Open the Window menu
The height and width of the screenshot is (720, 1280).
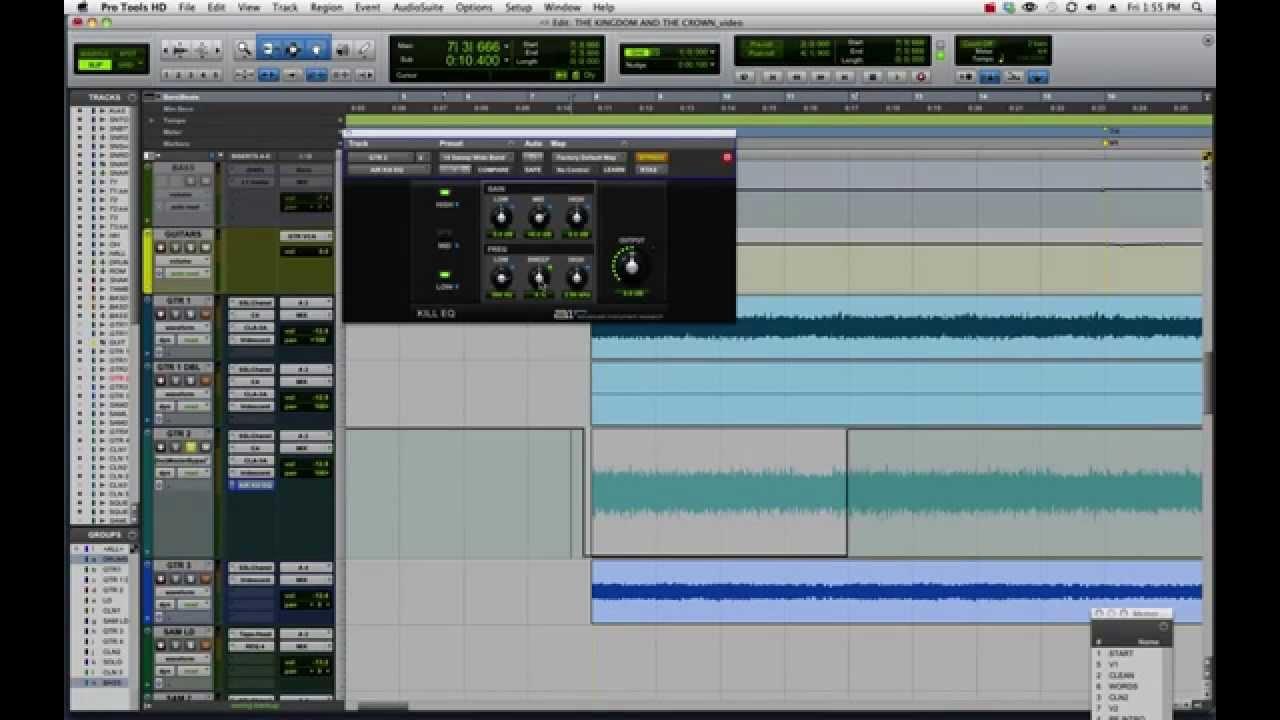point(562,7)
